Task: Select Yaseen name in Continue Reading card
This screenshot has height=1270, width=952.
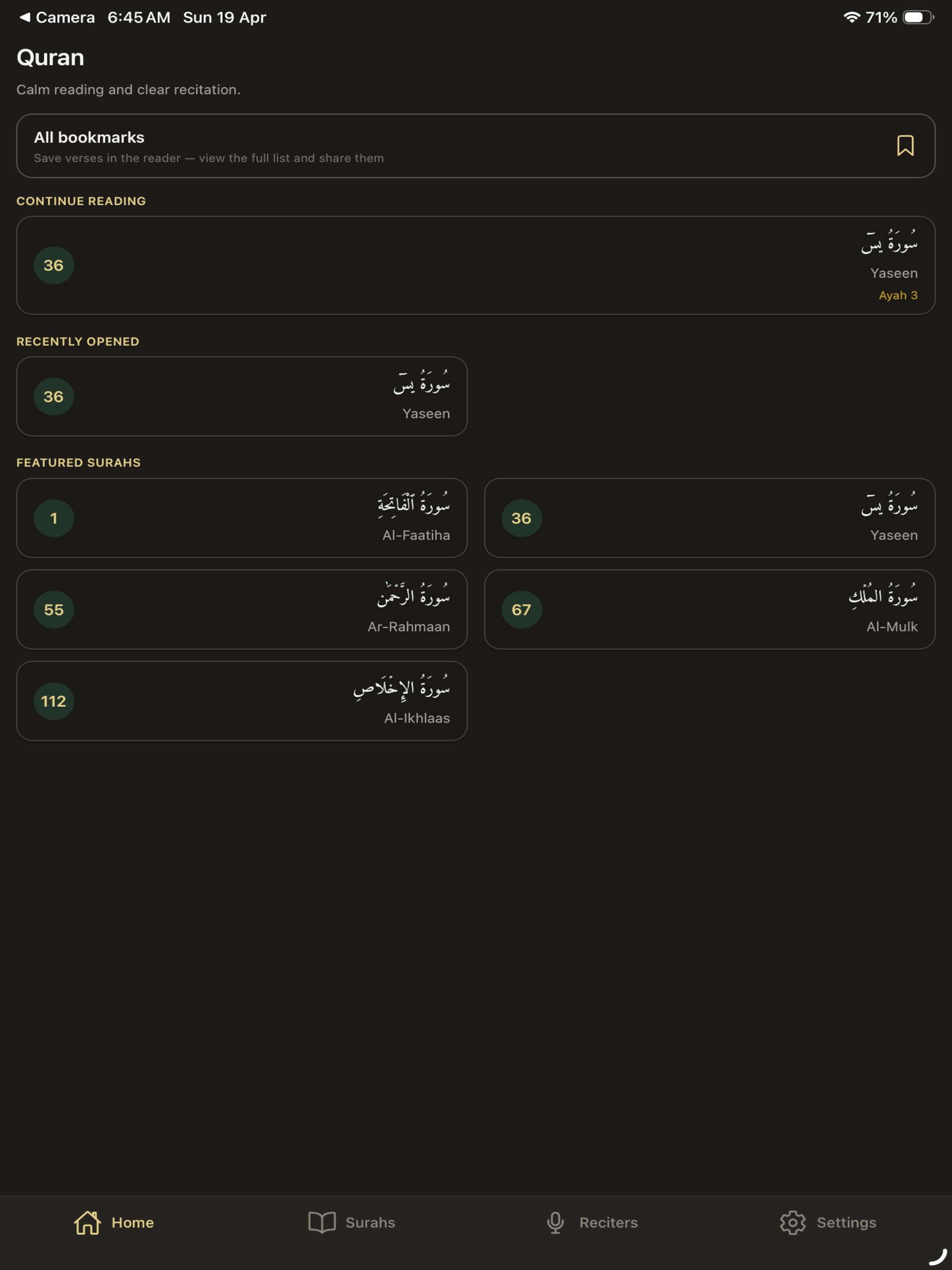Action: (x=893, y=273)
